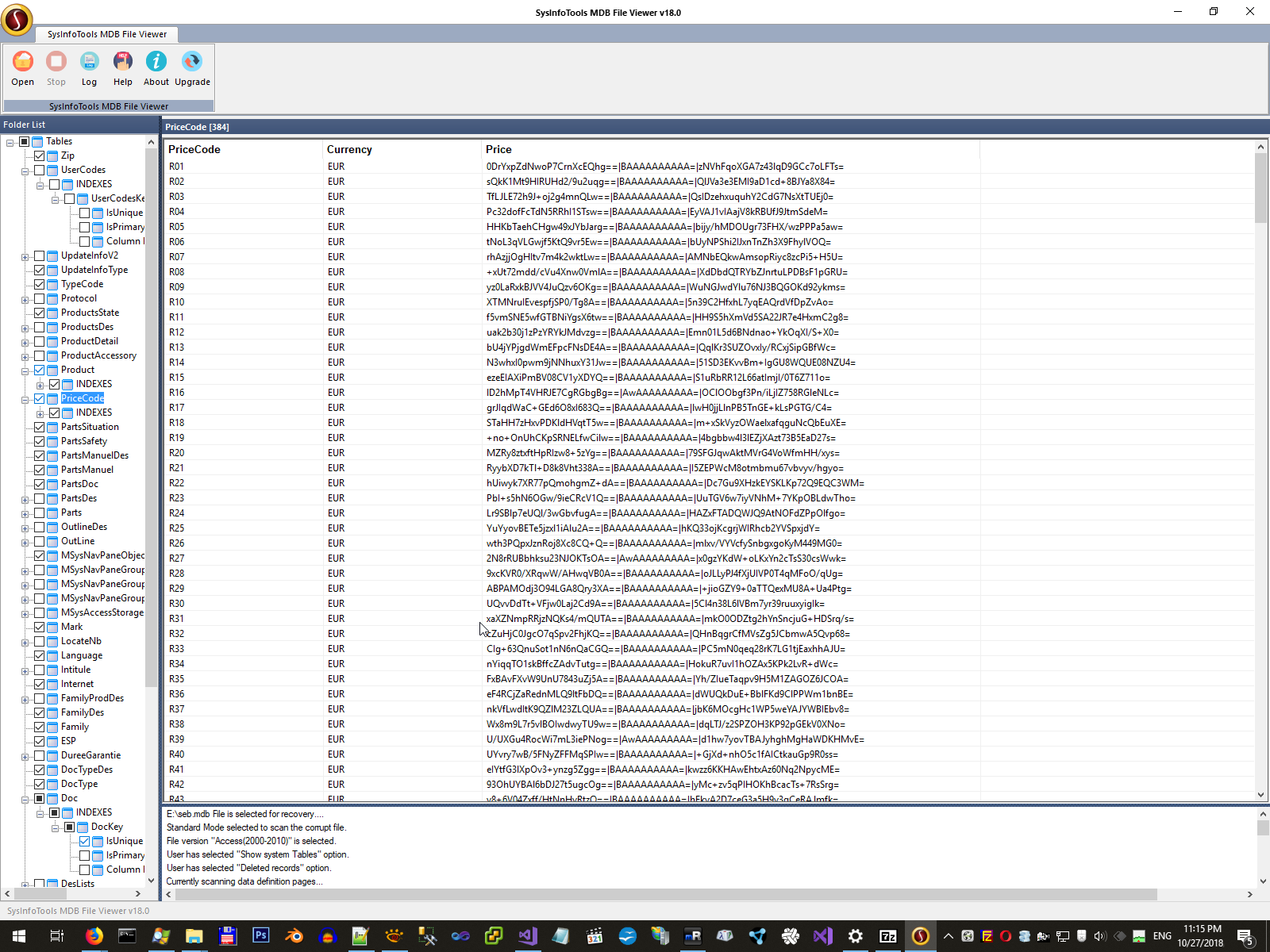
Task: Collapse the Tables root node
Action: pyautogui.click(x=10, y=142)
